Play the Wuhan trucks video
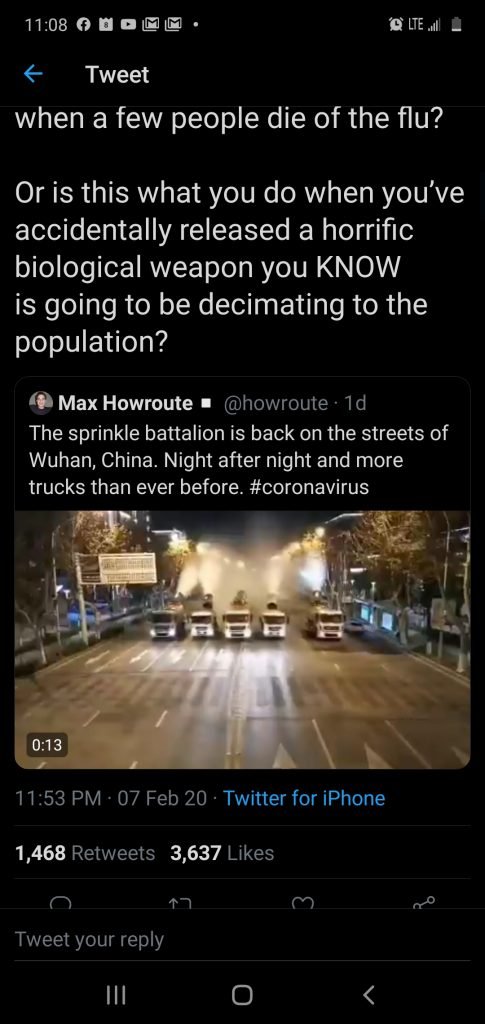 point(242,639)
